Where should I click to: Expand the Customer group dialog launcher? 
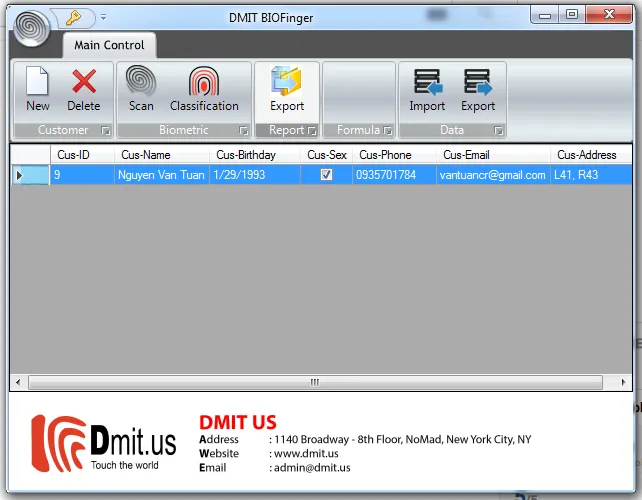(106, 131)
